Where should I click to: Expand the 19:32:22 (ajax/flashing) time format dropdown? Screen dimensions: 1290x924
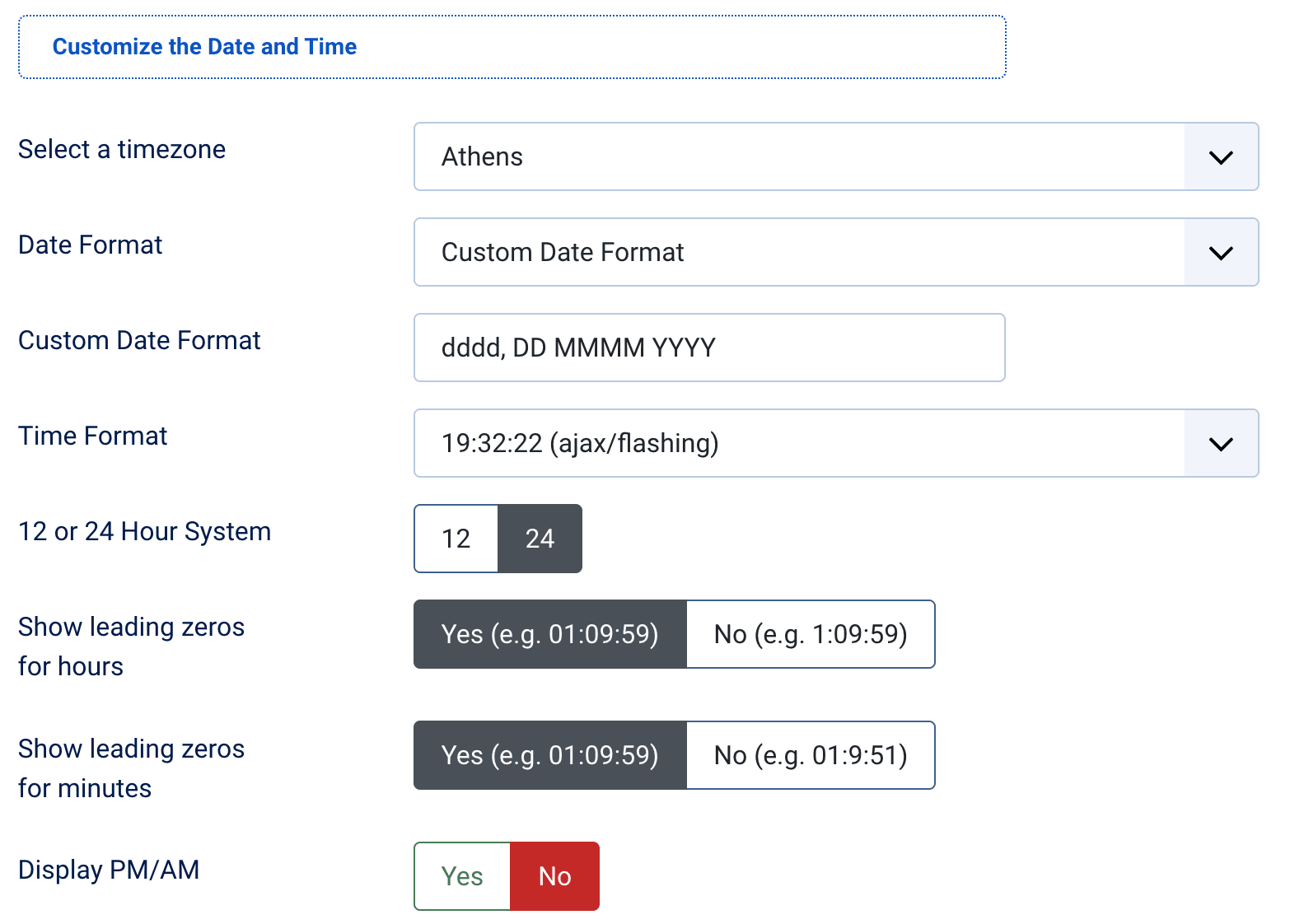click(799, 443)
